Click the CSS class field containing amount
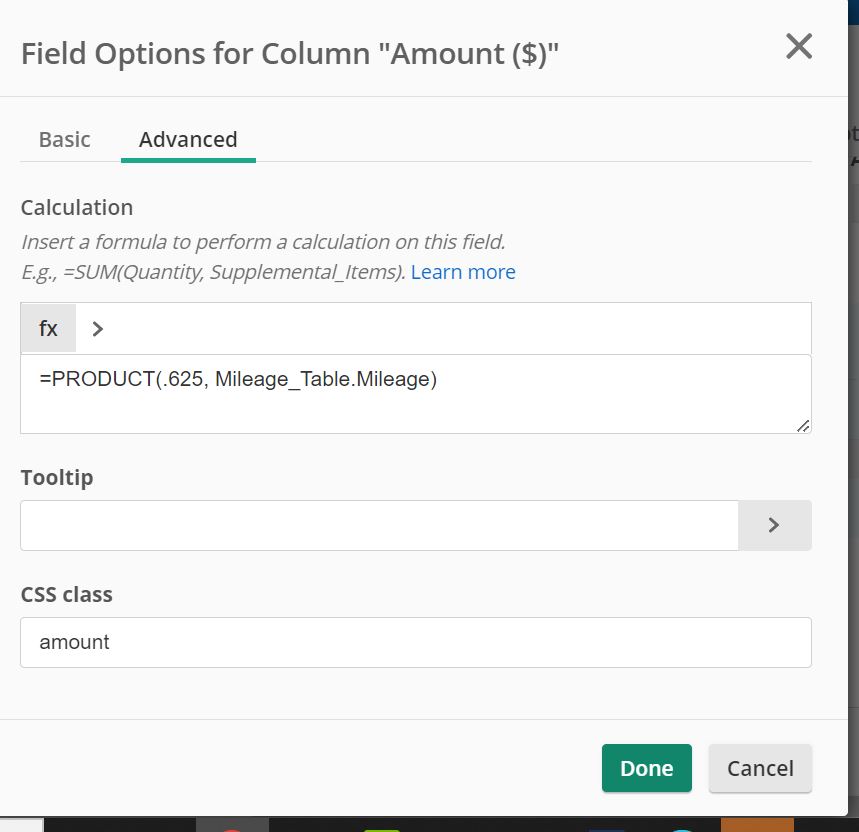This screenshot has width=859, height=832. 416,642
